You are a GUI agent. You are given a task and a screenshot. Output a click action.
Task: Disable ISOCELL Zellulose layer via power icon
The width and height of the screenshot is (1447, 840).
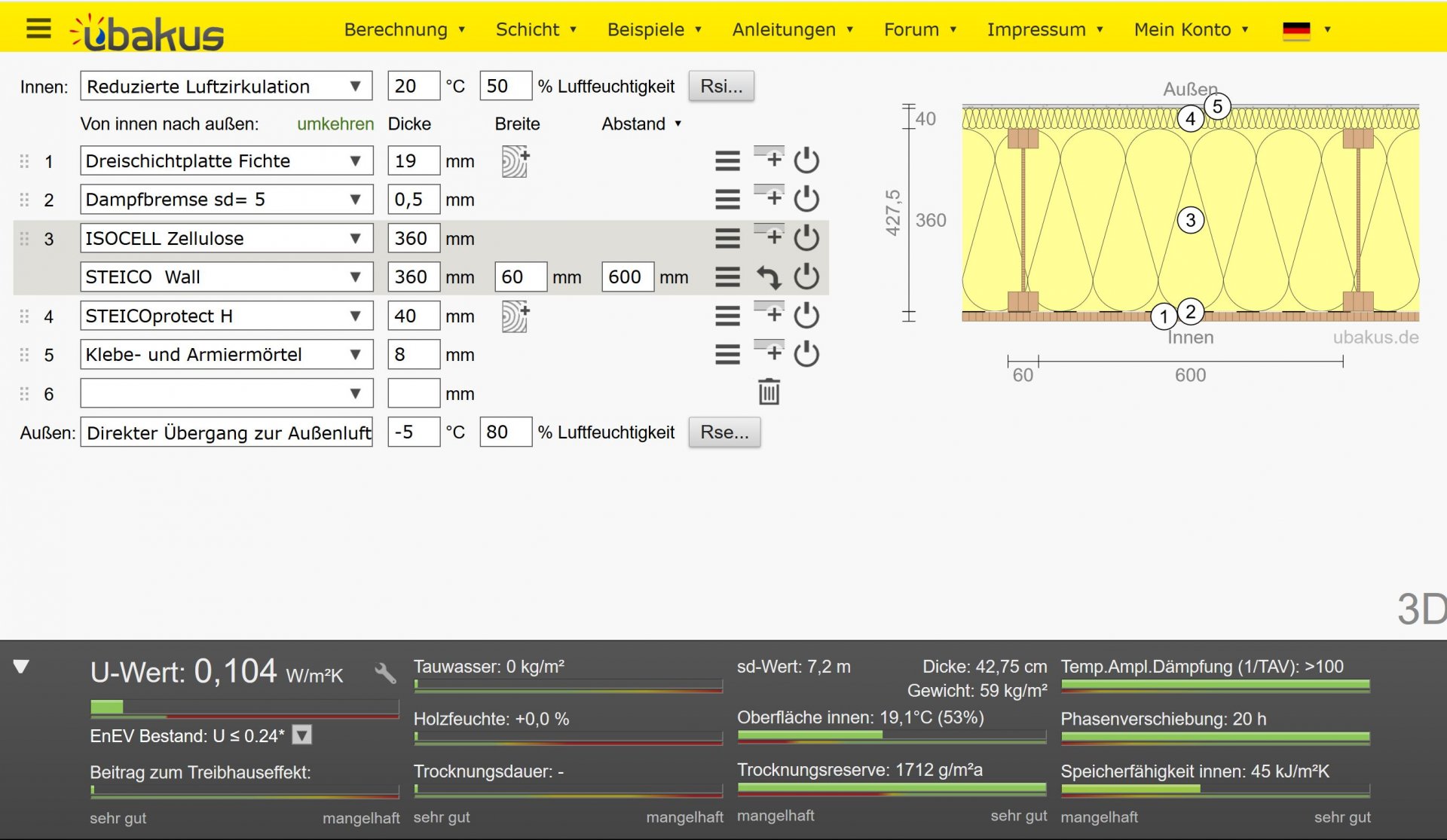click(806, 238)
